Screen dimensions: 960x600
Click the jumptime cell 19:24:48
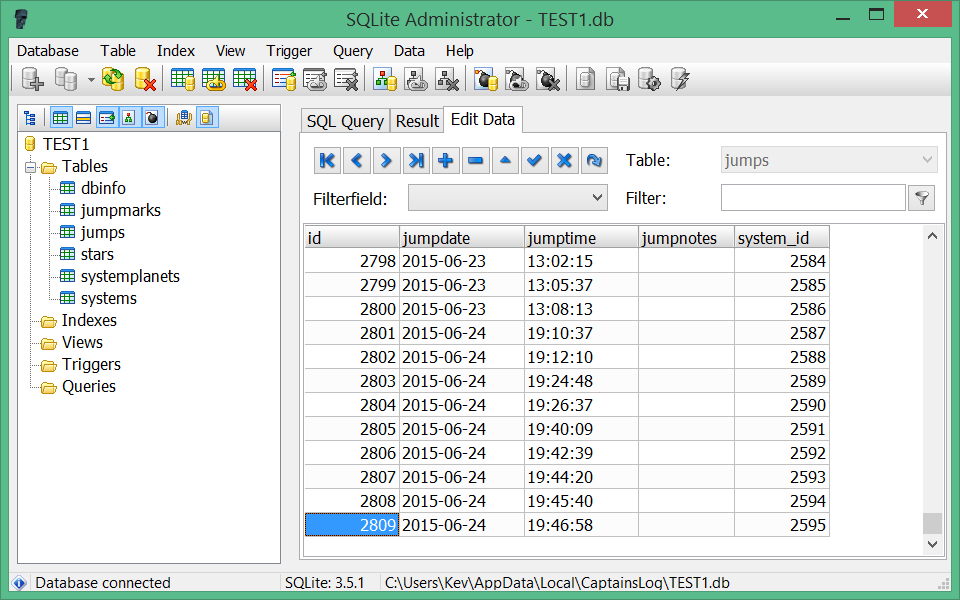pos(581,381)
